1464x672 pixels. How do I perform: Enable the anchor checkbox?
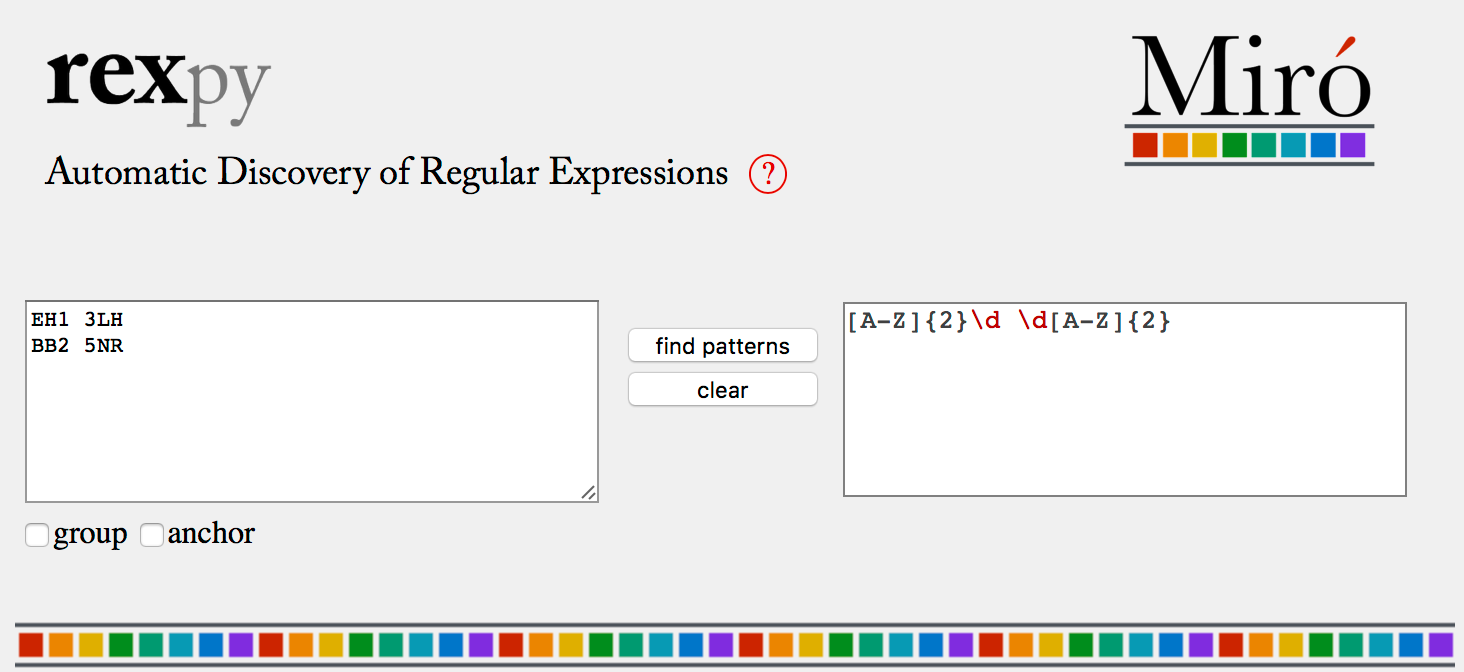[x=152, y=536]
